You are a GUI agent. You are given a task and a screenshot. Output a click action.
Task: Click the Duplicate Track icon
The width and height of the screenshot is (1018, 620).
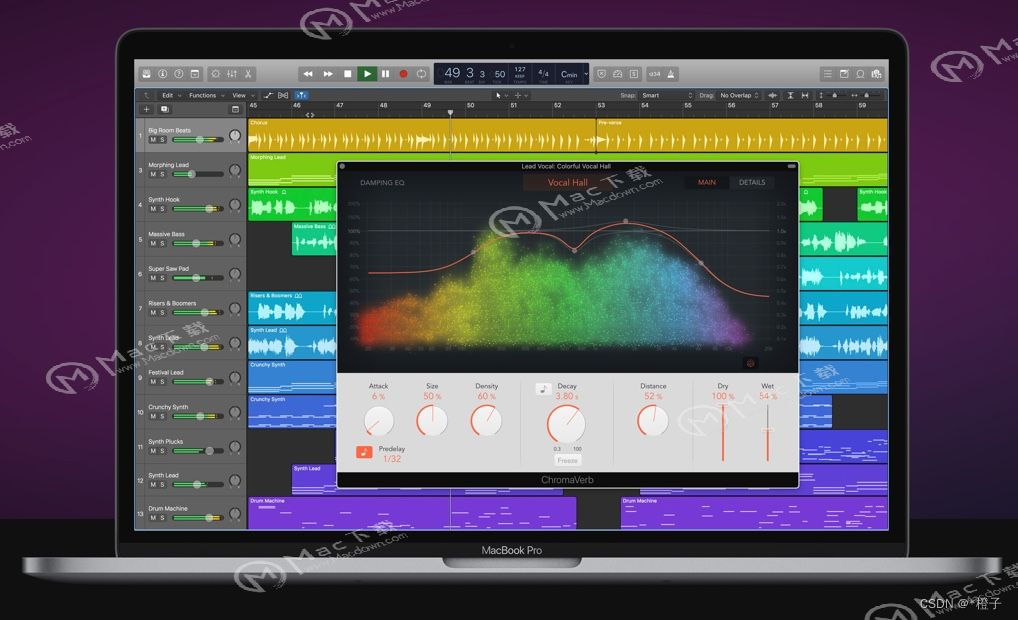pyautogui.click(x=164, y=109)
